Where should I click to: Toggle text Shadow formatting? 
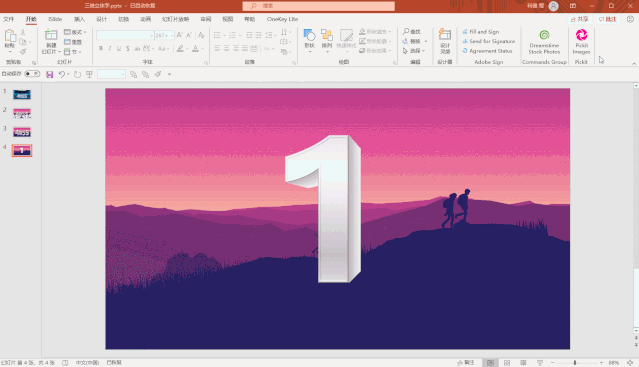tap(128, 48)
